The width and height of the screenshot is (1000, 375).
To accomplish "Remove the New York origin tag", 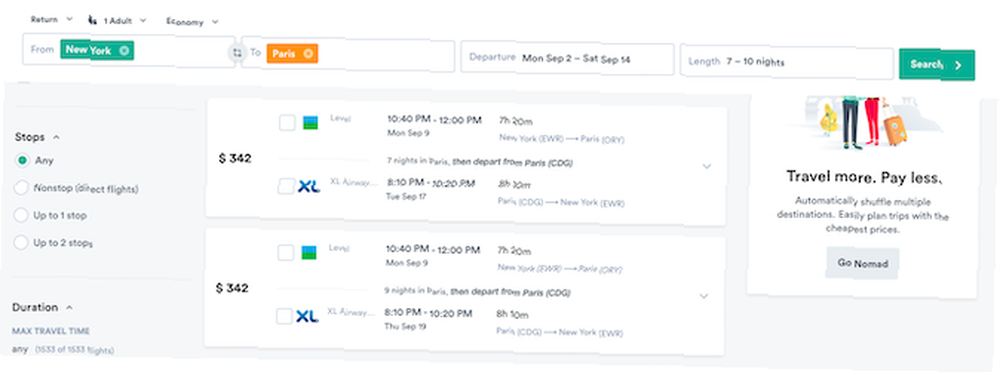I will [124, 50].
